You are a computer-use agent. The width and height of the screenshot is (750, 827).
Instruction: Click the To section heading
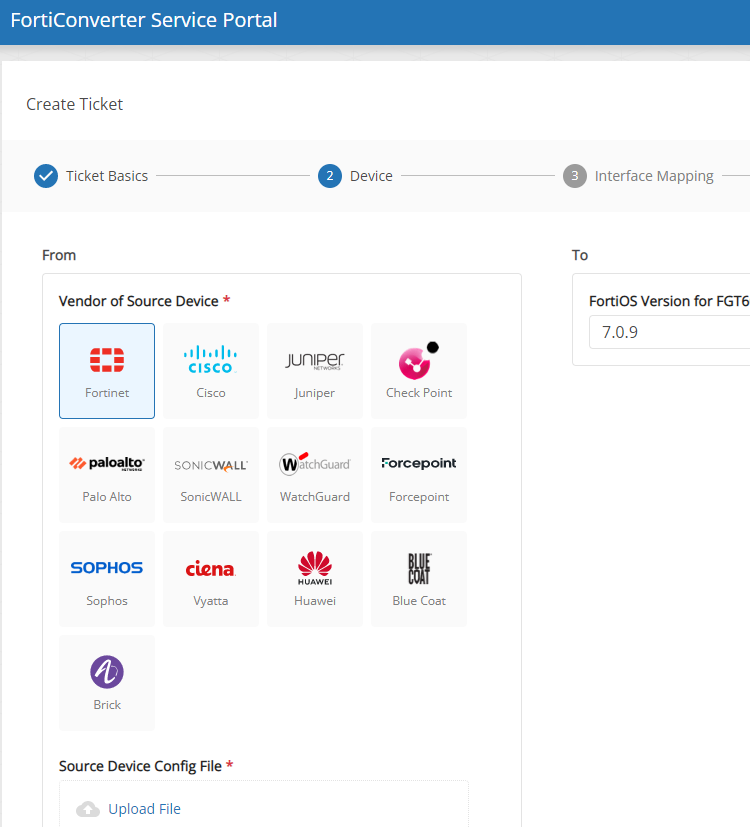580,255
